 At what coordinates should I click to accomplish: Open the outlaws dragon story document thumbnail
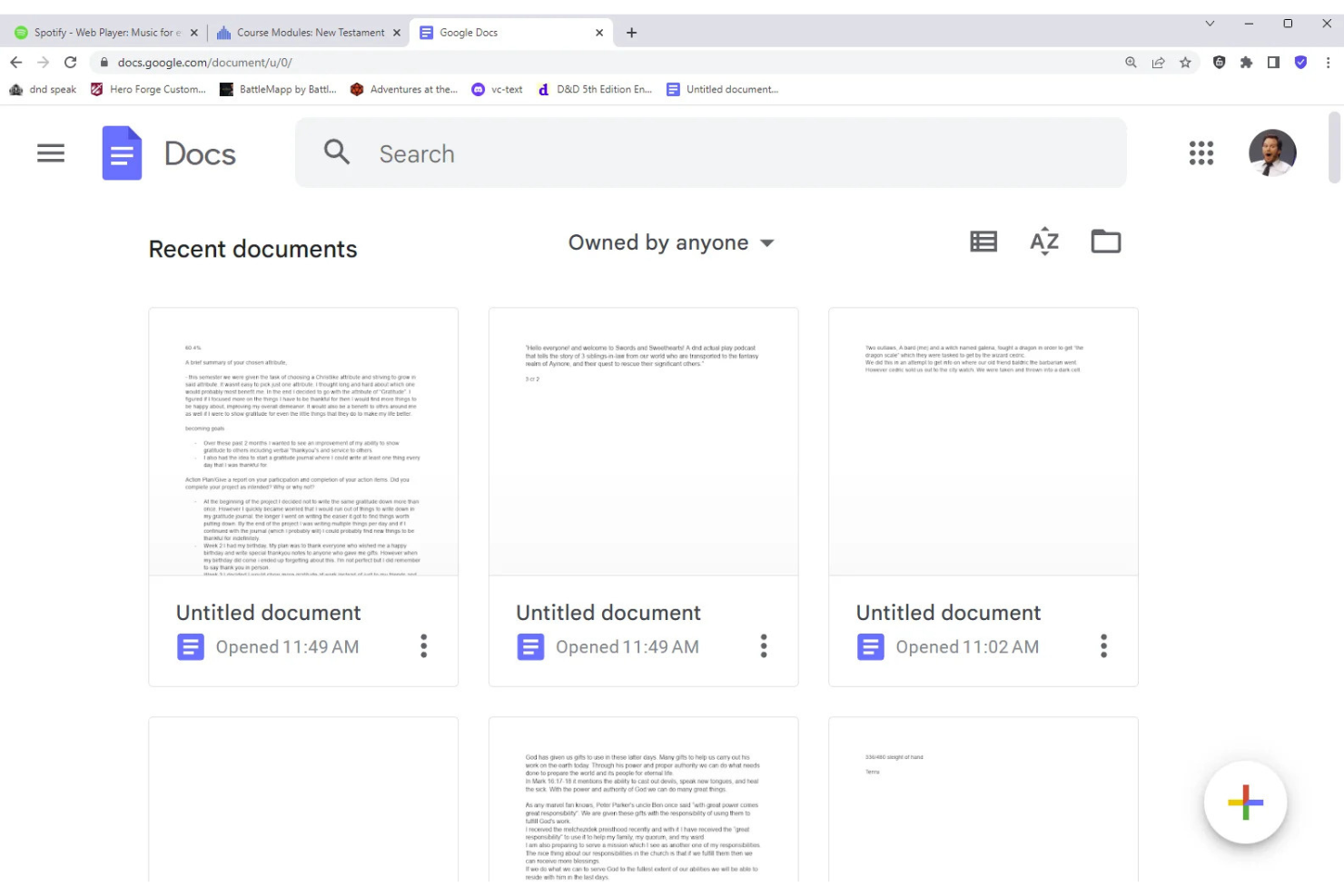(x=983, y=442)
